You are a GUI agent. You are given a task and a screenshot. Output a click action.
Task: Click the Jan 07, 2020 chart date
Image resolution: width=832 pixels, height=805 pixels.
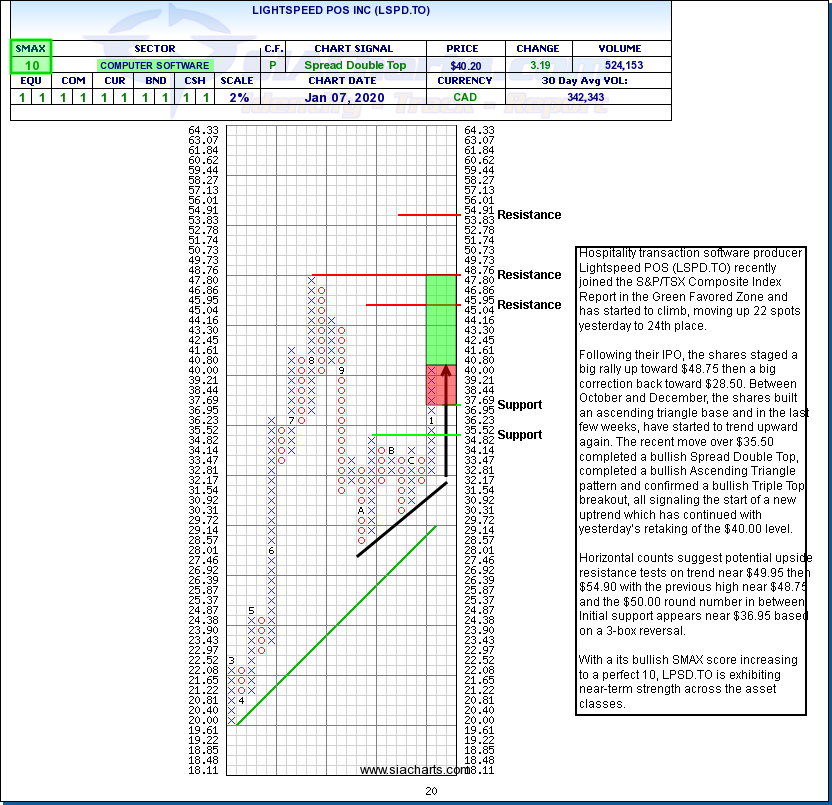click(343, 97)
